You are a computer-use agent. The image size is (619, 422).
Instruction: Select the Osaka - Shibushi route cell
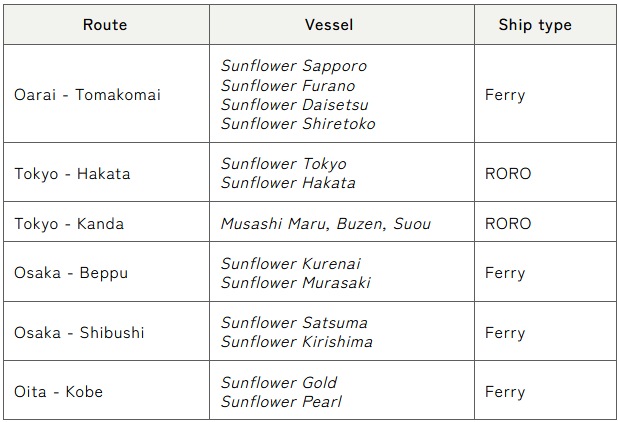click(x=78, y=332)
